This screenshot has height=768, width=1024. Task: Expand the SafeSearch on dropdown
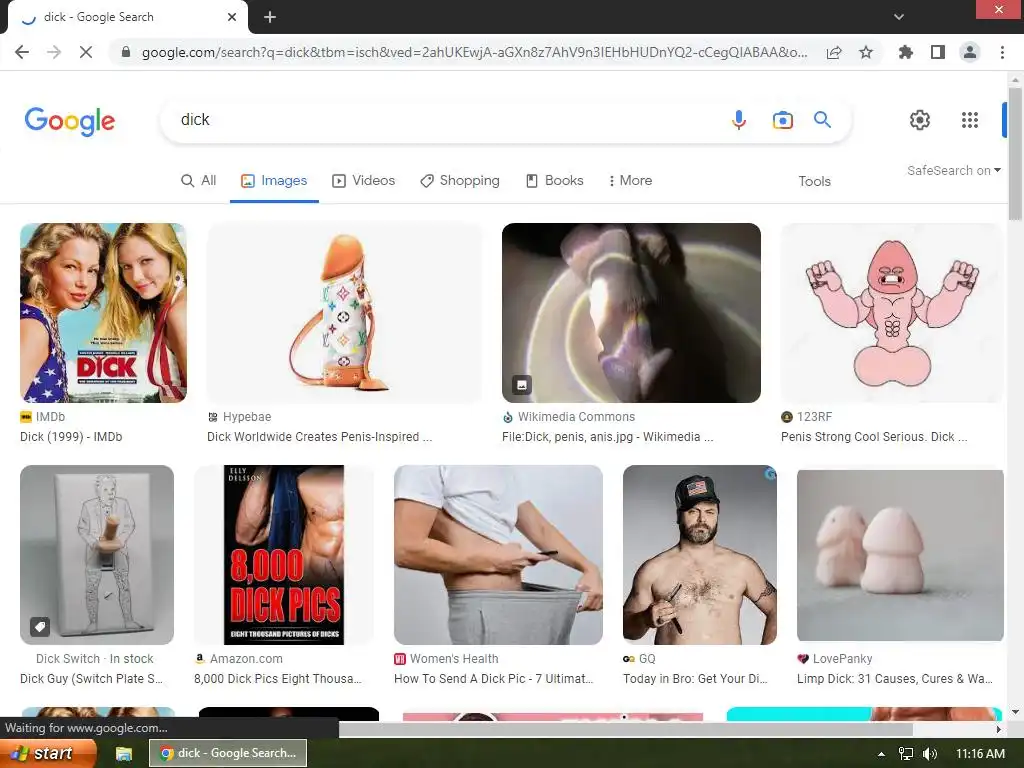[x=953, y=170]
